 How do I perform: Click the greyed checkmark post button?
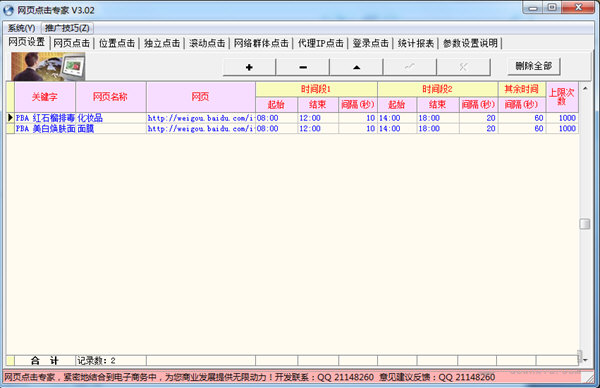coord(410,67)
